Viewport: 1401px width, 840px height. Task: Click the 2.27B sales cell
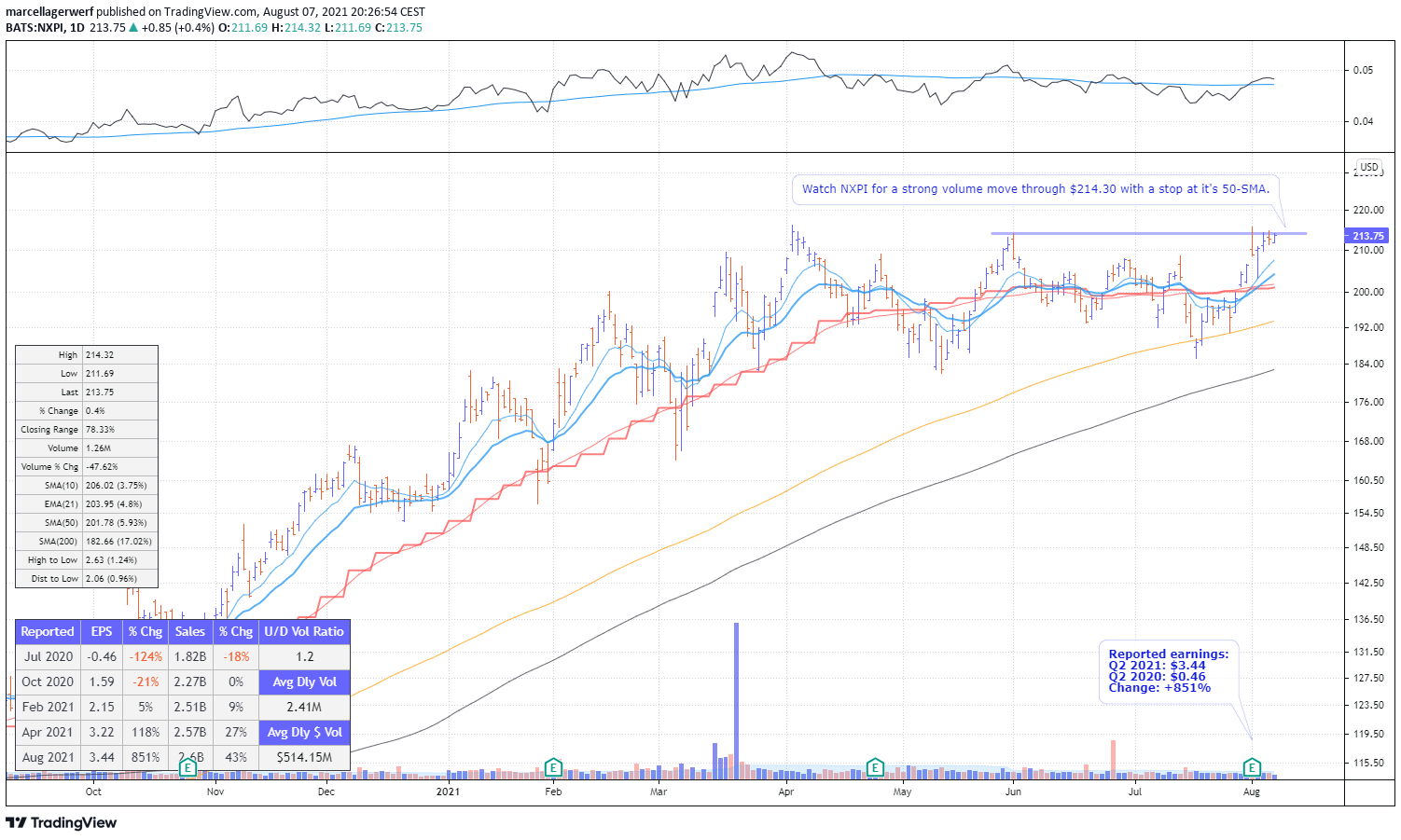190,682
